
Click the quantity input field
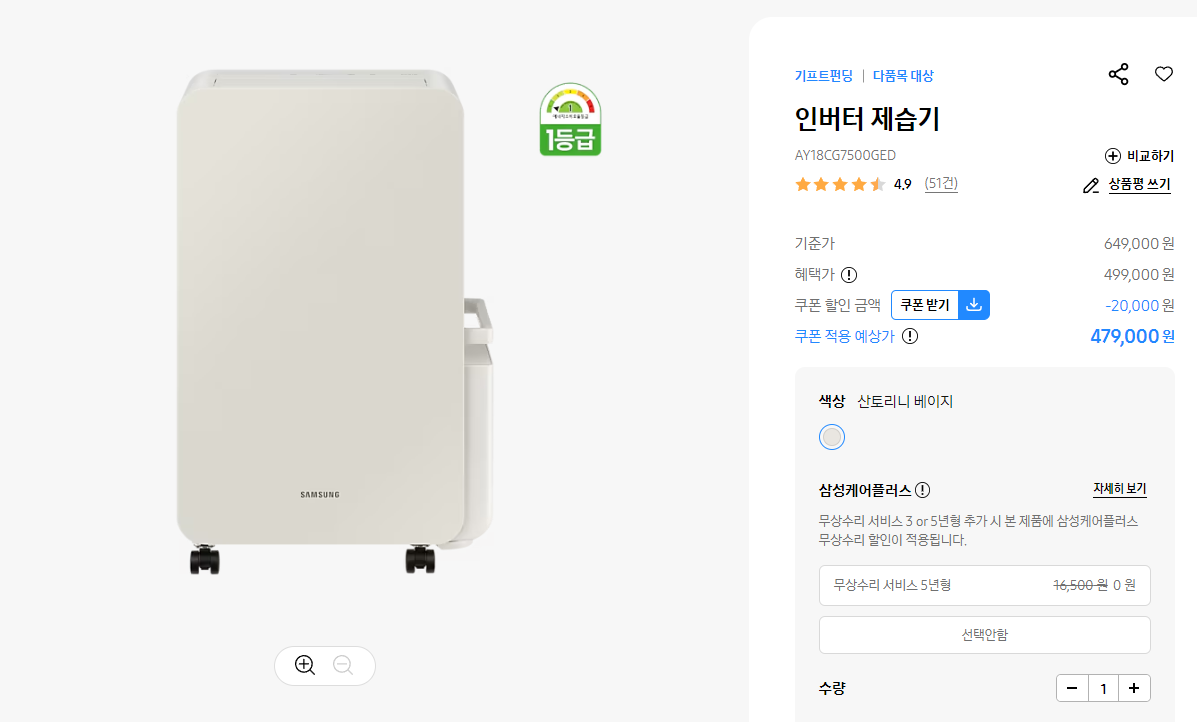[x=1103, y=688]
